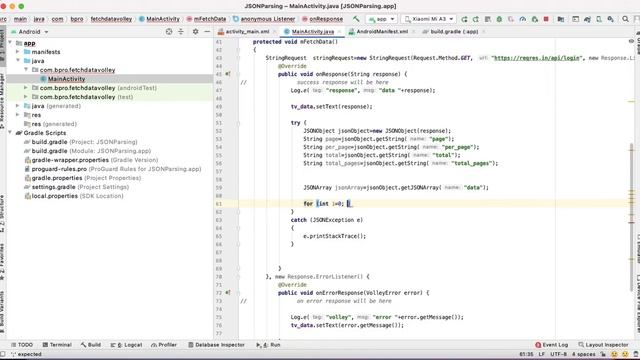Open the Run tool window
The image size is (640, 360).
tap(268, 345)
